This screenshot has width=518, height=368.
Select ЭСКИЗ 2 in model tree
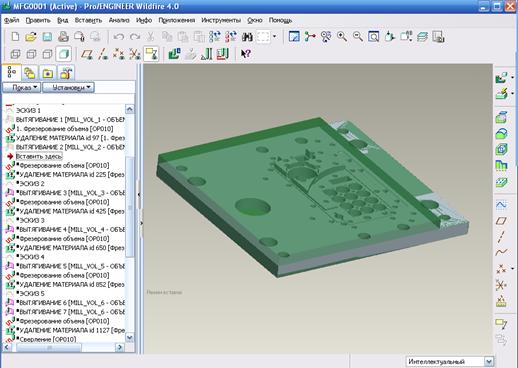tap(32, 184)
